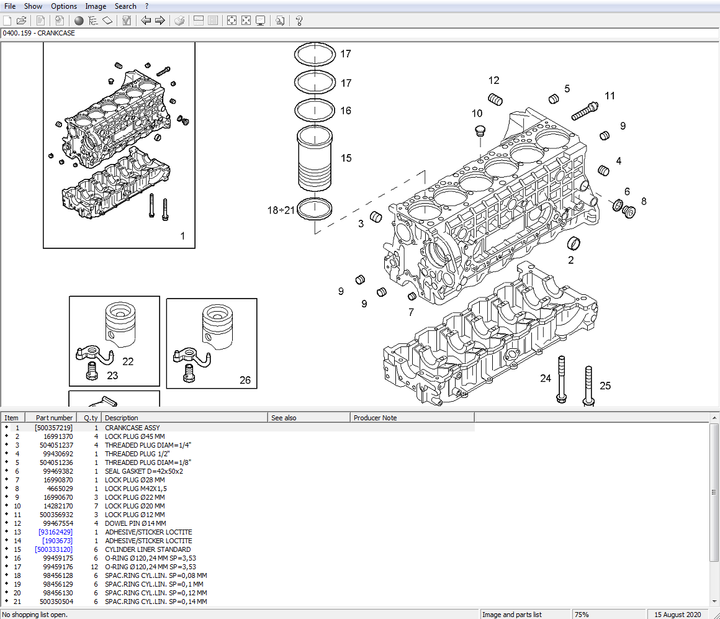The height and width of the screenshot is (619, 720).
Task: Select the DOWEL PIN Ø14 MM row
Action: point(238,523)
